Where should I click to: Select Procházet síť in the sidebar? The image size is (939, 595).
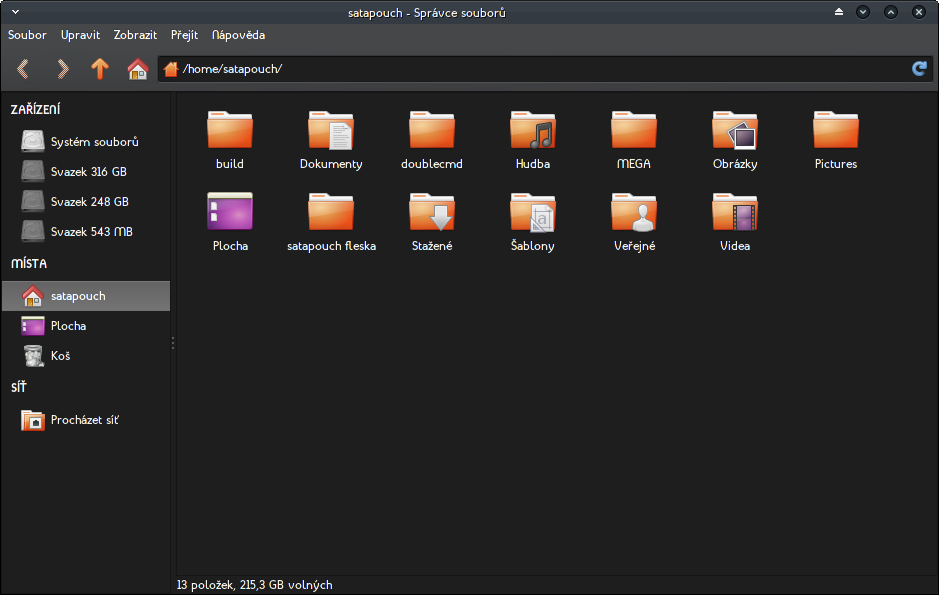point(86,420)
